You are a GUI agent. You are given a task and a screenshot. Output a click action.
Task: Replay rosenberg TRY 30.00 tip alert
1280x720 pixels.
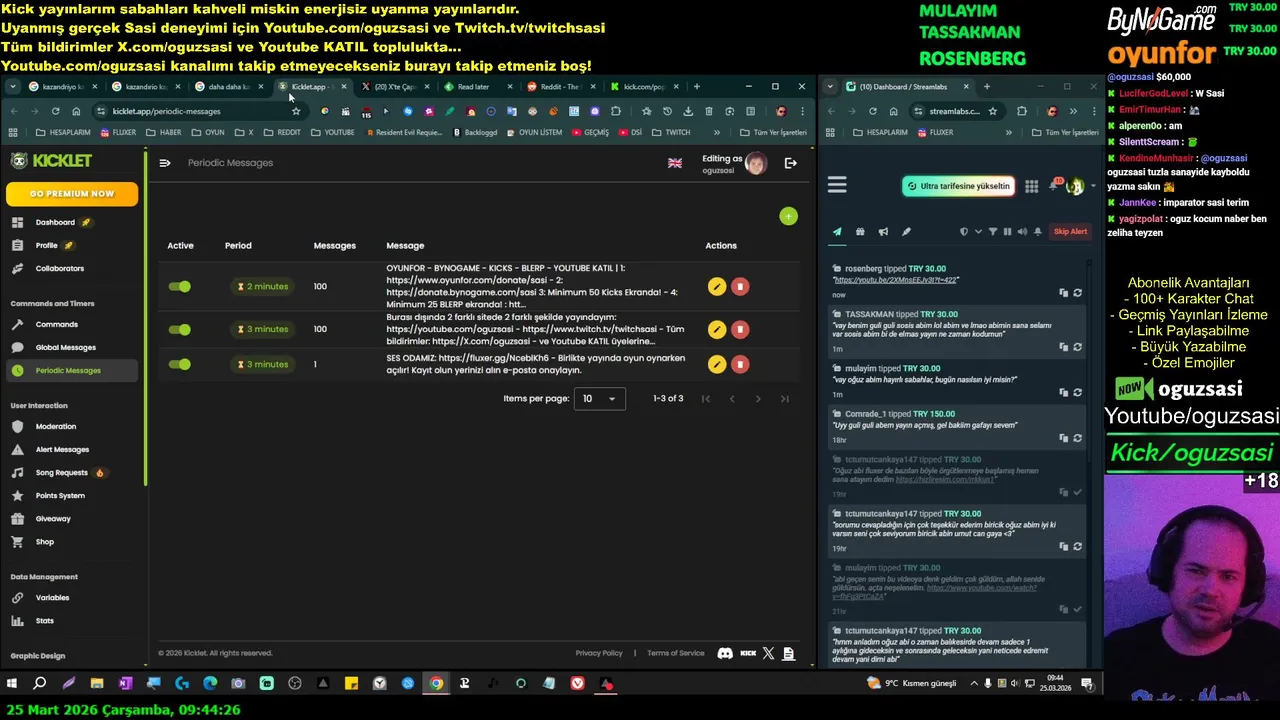1077,293
